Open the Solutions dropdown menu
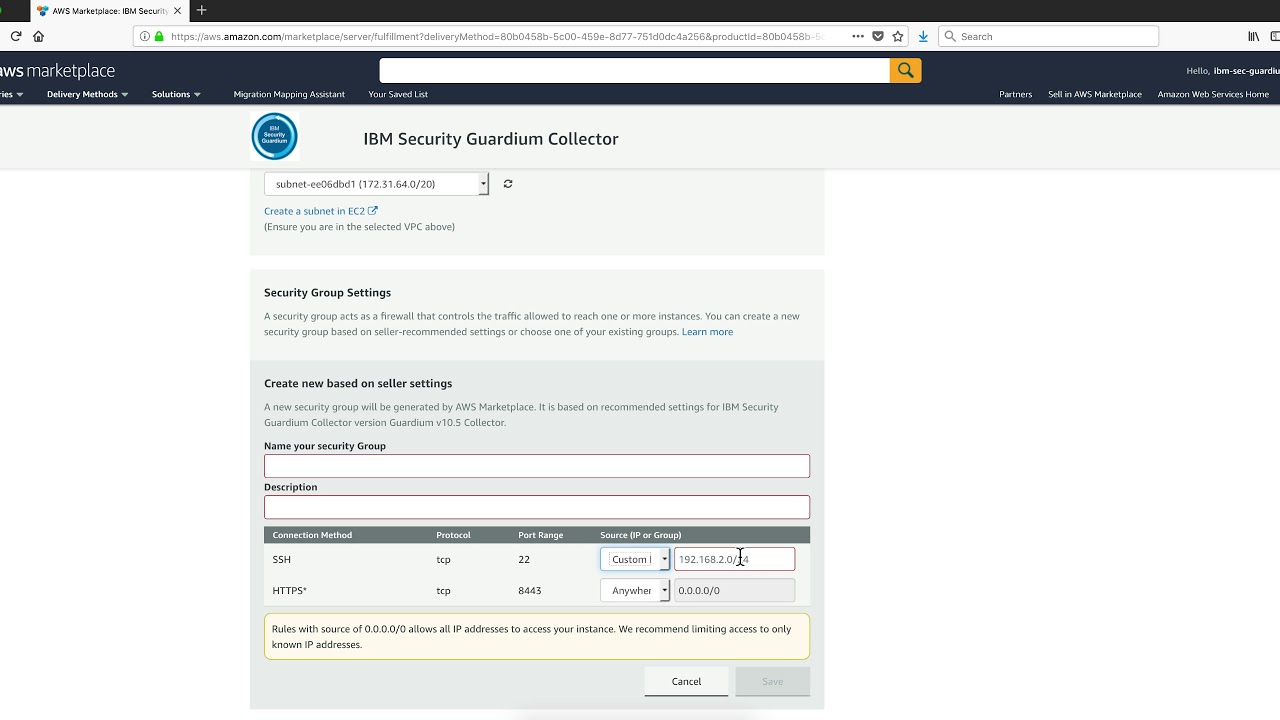Screen dimensions: 1280x720 pyautogui.click(x=176, y=94)
